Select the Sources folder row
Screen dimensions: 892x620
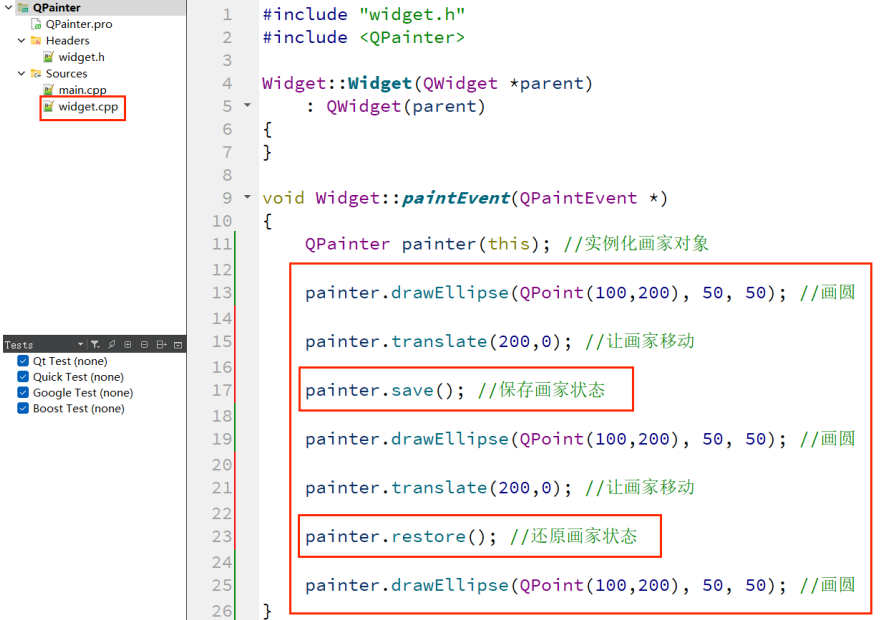[67, 73]
